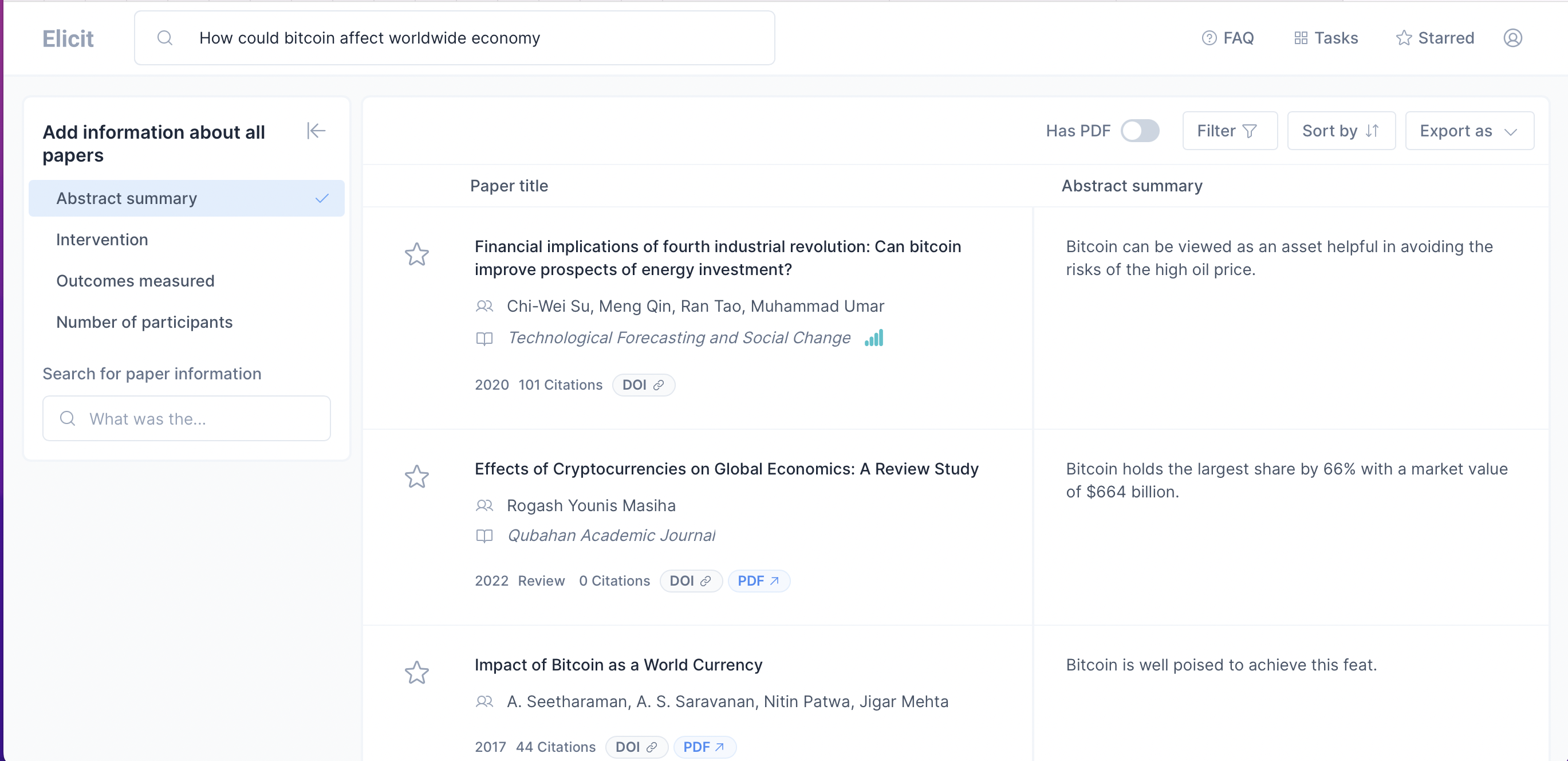Click the journal ranking bars icon
The width and height of the screenshot is (1568, 761).
(874, 338)
